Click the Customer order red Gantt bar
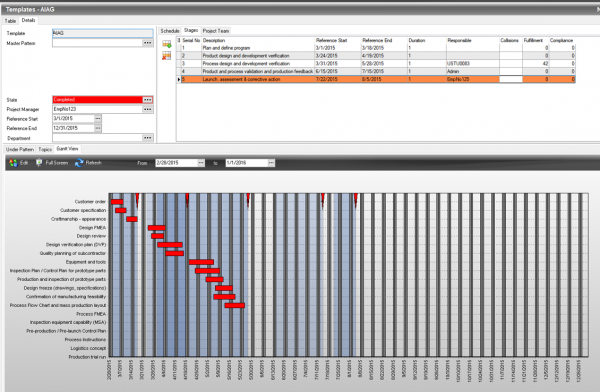This screenshot has width=600, height=392. tap(117, 202)
